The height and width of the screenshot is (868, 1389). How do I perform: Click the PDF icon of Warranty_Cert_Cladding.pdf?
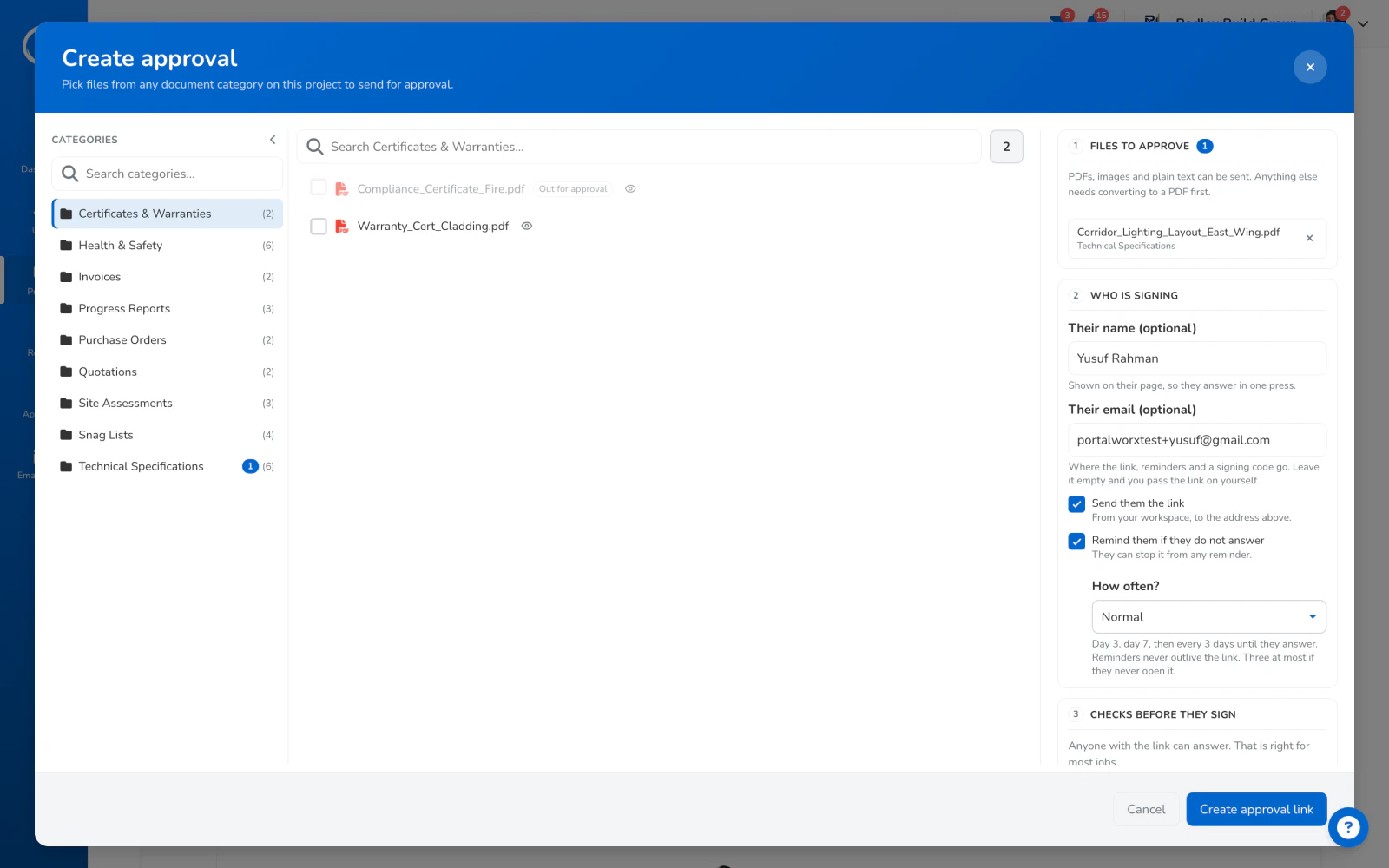point(342,226)
